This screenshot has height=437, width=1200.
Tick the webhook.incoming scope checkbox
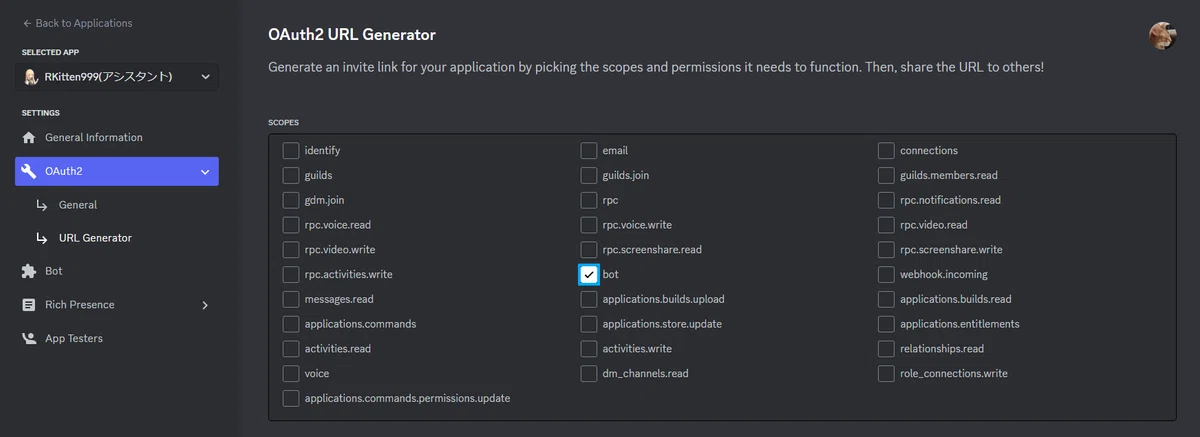886,274
